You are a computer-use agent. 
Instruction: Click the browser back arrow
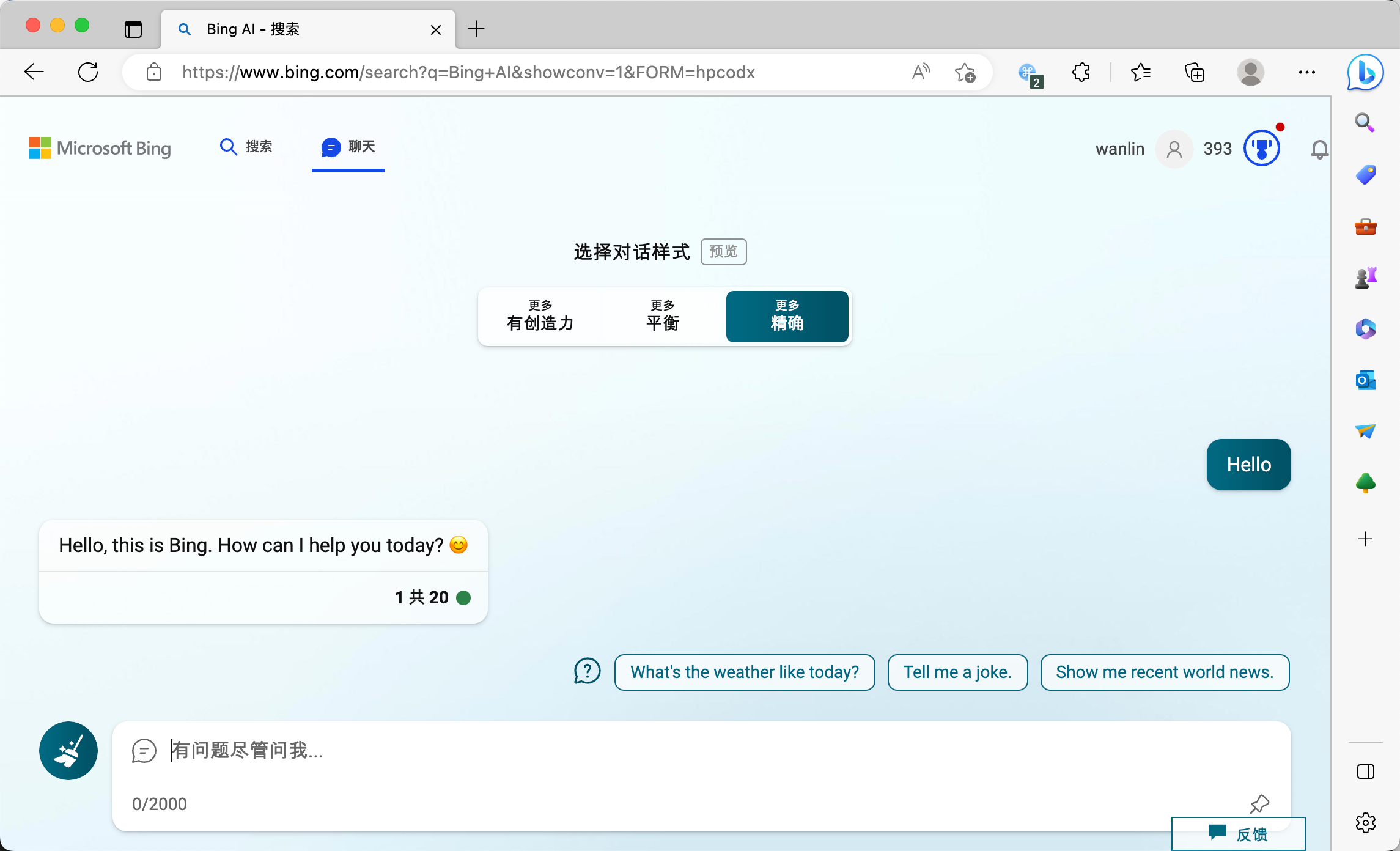point(34,72)
